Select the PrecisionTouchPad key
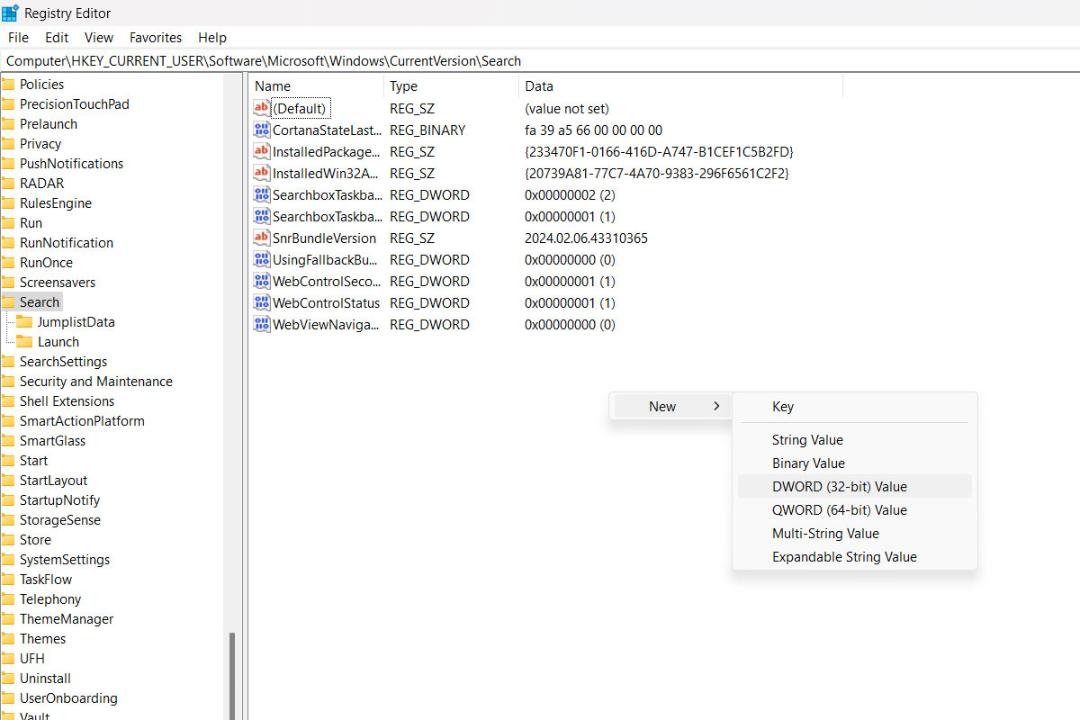Viewport: 1080px width, 720px height. pos(74,104)
